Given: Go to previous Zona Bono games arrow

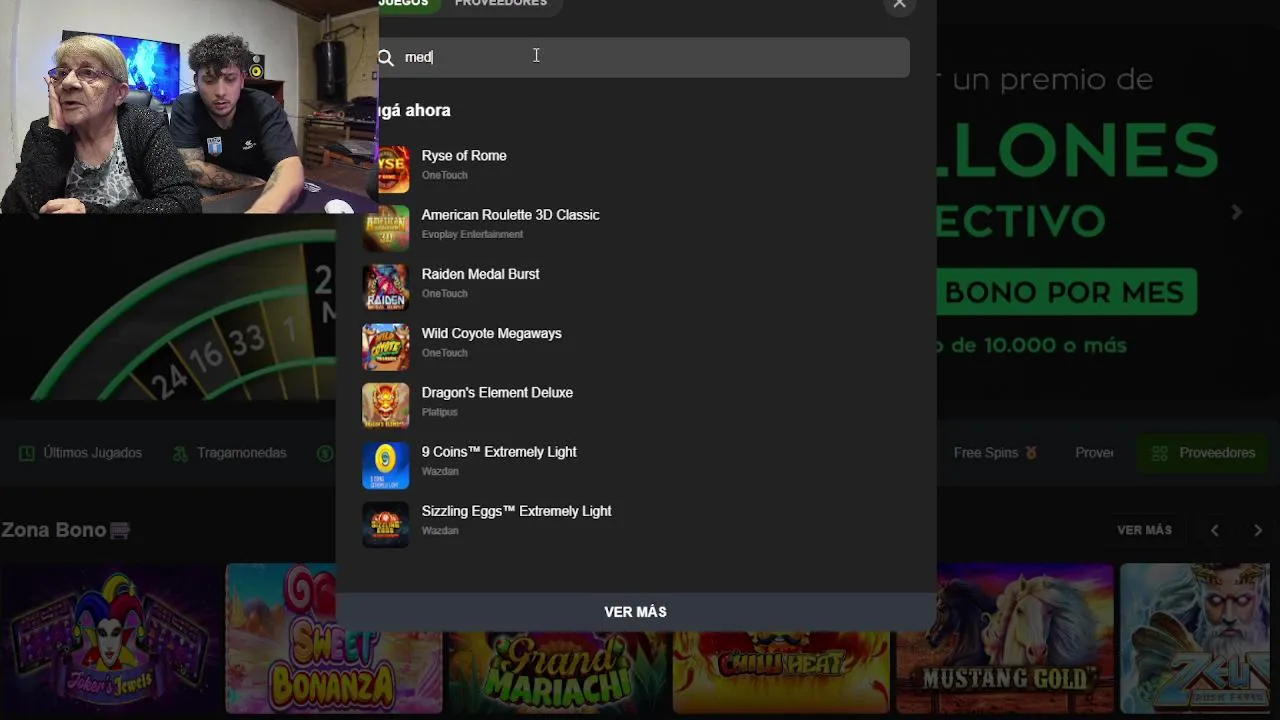Looking at the screenshot, I should point(1215,531).
